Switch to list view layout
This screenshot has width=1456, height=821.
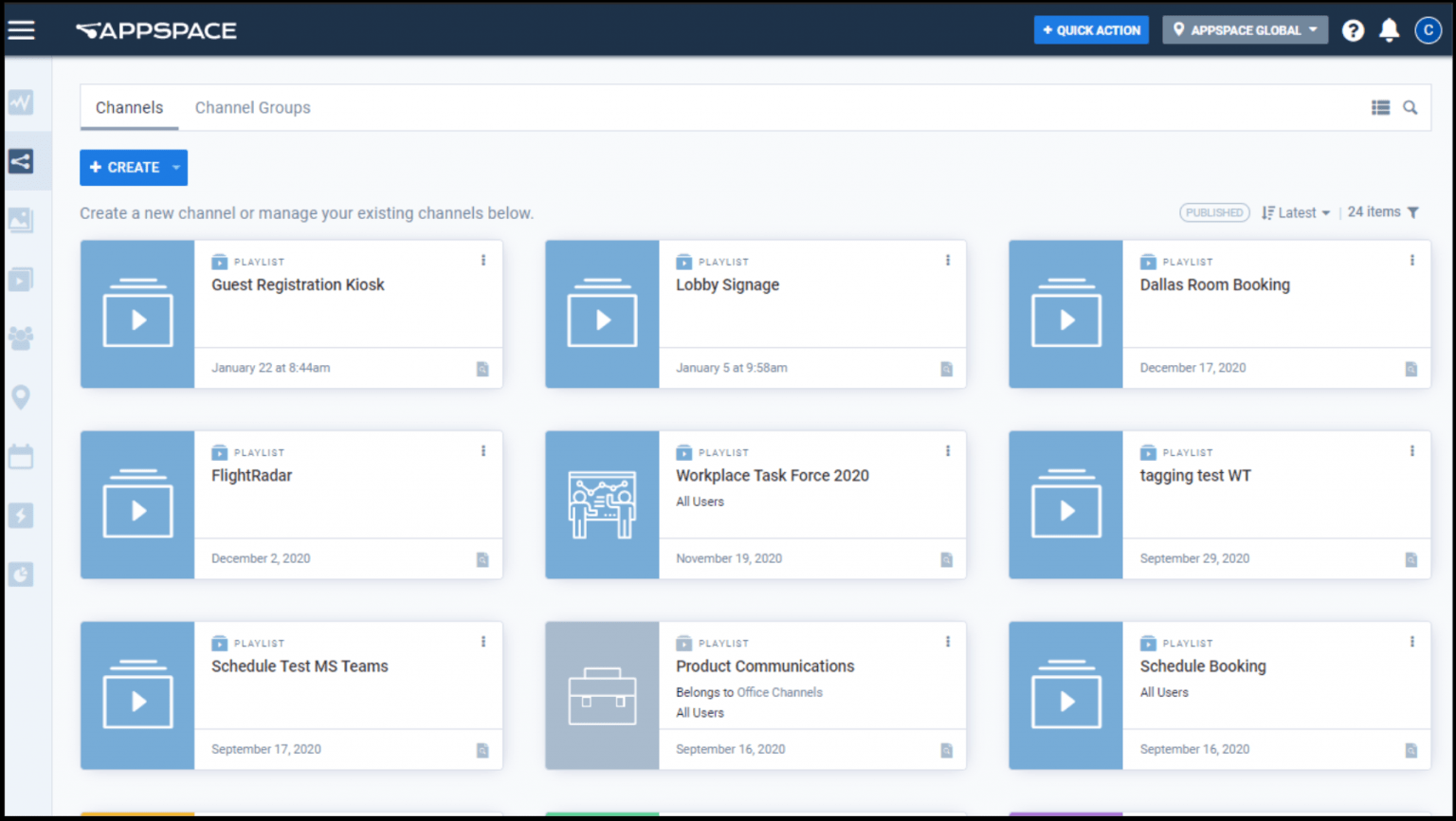(x=1380, y=108)
